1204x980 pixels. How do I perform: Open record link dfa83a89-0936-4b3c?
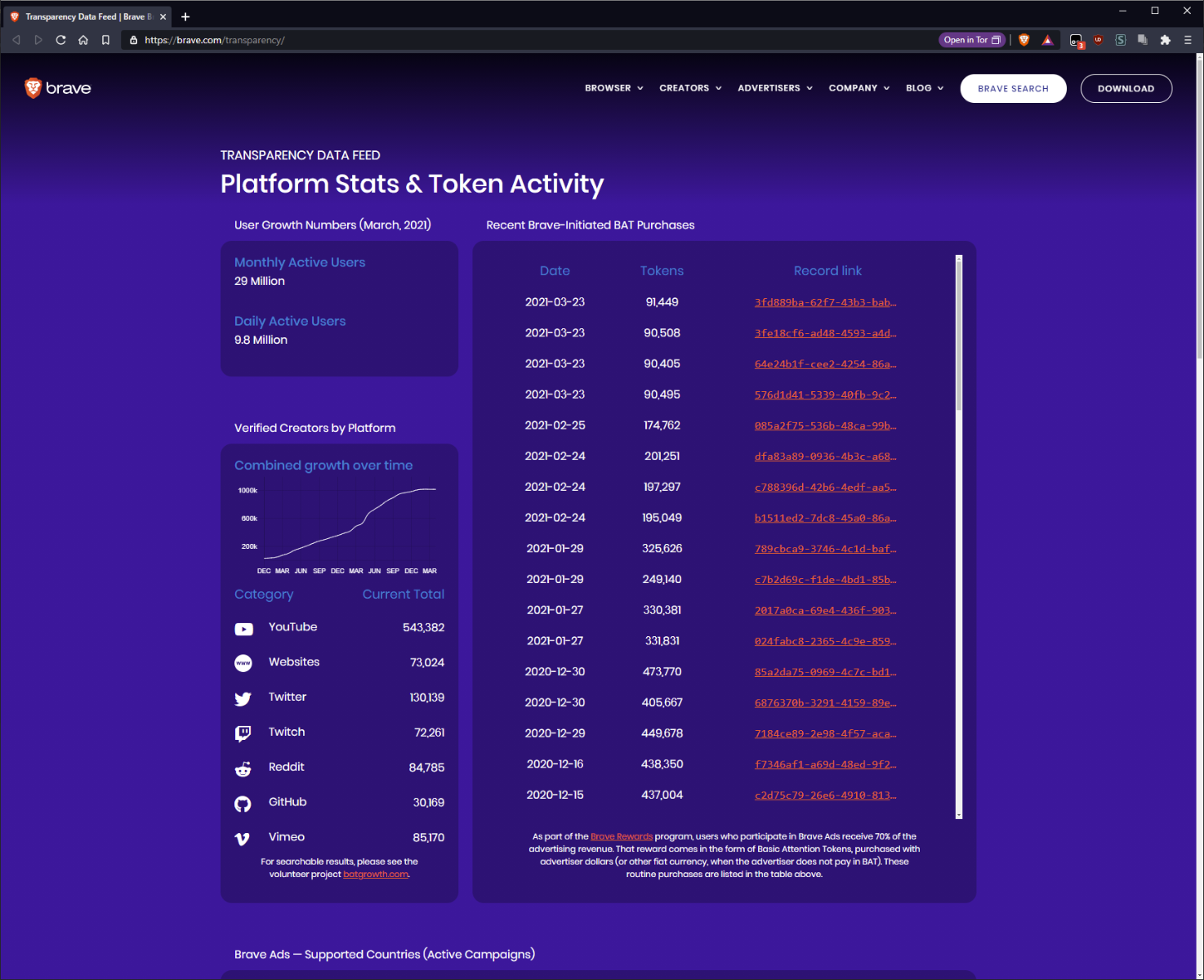(x=825, y=457)
